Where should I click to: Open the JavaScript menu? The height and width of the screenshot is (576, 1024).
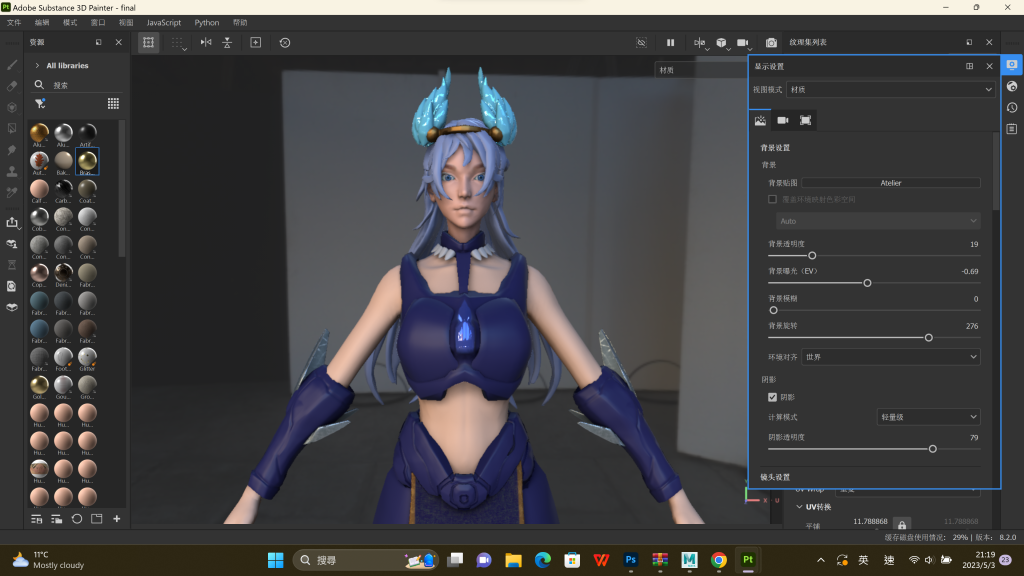point(163,22)
